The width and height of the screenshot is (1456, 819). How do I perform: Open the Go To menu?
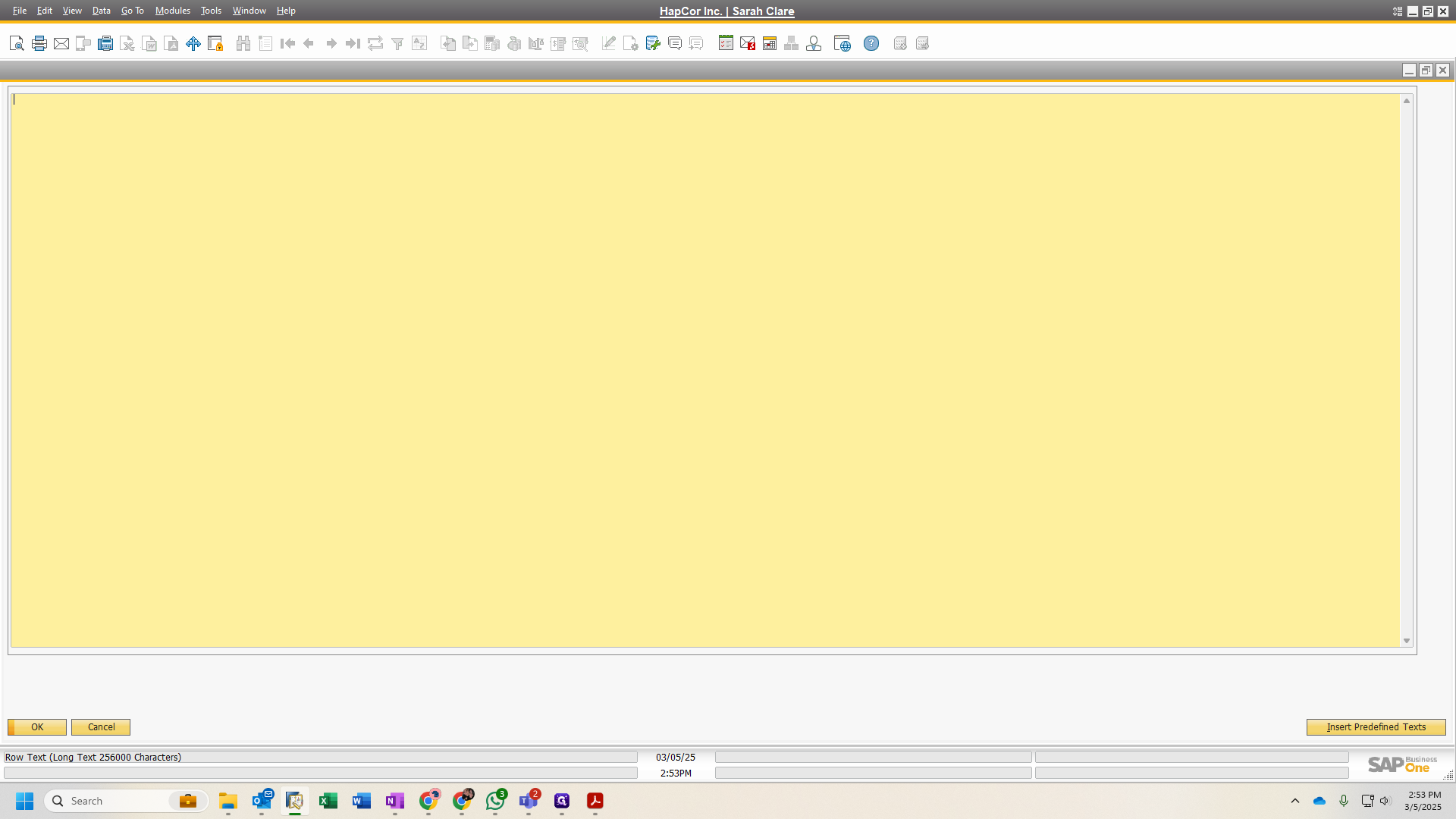(x=132, y=11)
